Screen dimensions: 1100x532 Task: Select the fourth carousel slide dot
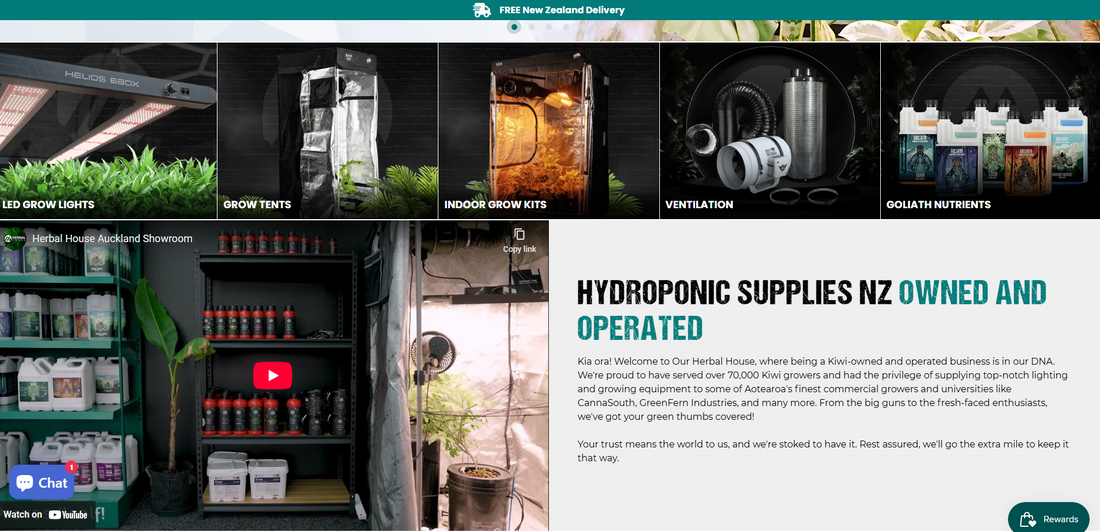coord(566,27)
